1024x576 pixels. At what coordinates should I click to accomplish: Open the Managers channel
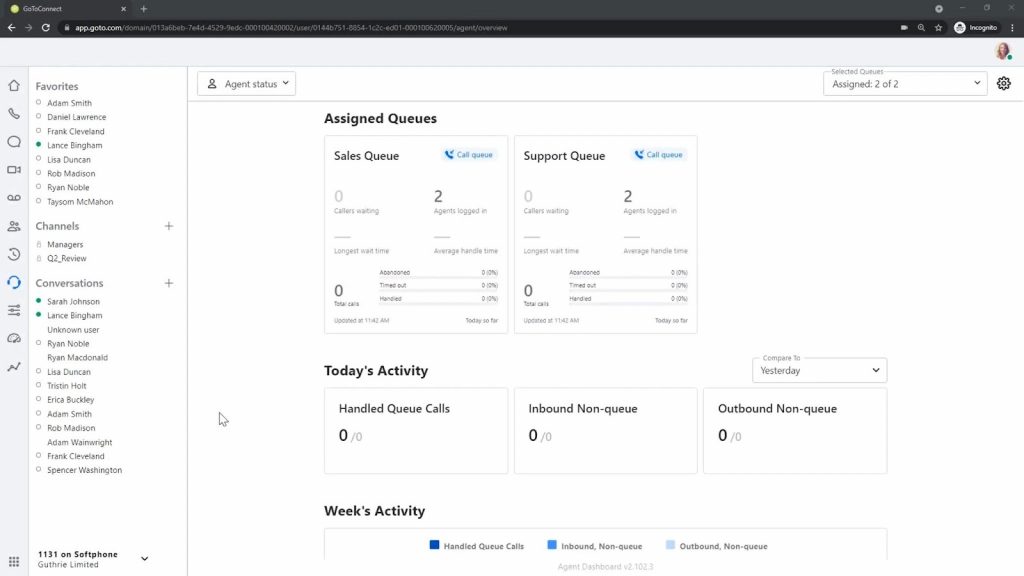65,244
